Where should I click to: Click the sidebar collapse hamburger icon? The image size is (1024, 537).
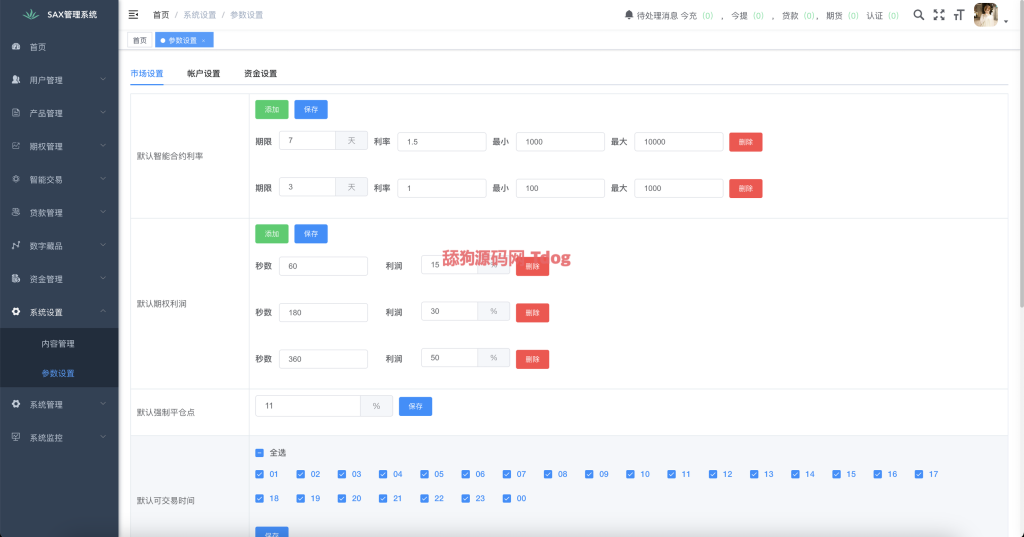134,15
